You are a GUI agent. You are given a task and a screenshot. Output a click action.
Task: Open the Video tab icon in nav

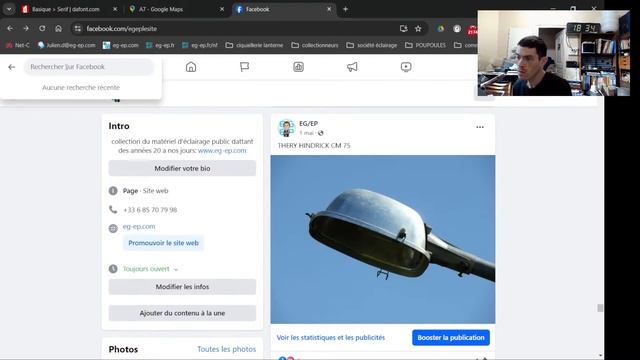click(406, 67)
